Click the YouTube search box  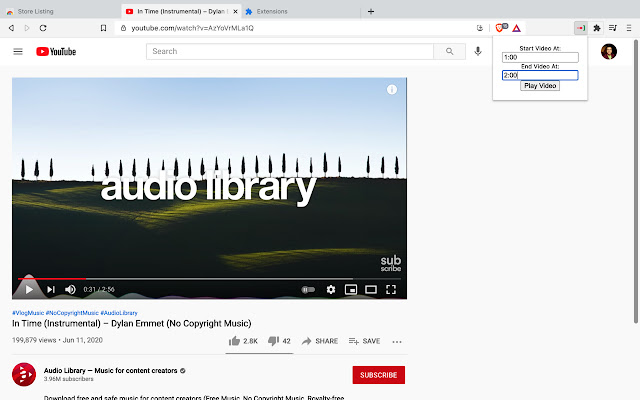click(290, 51)
